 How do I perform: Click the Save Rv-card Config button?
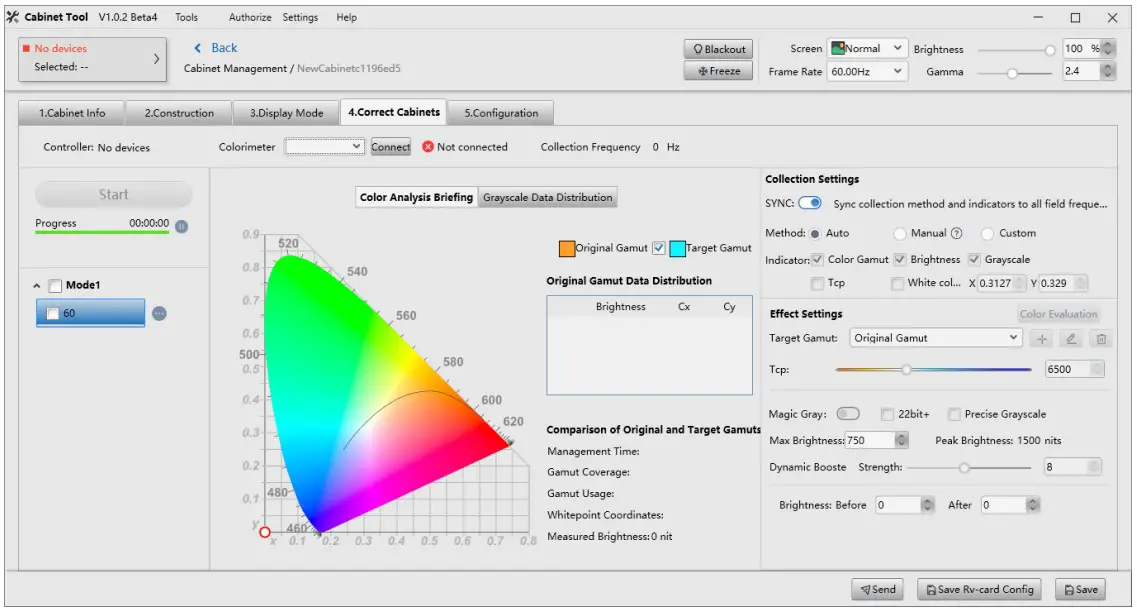point(978,589)
